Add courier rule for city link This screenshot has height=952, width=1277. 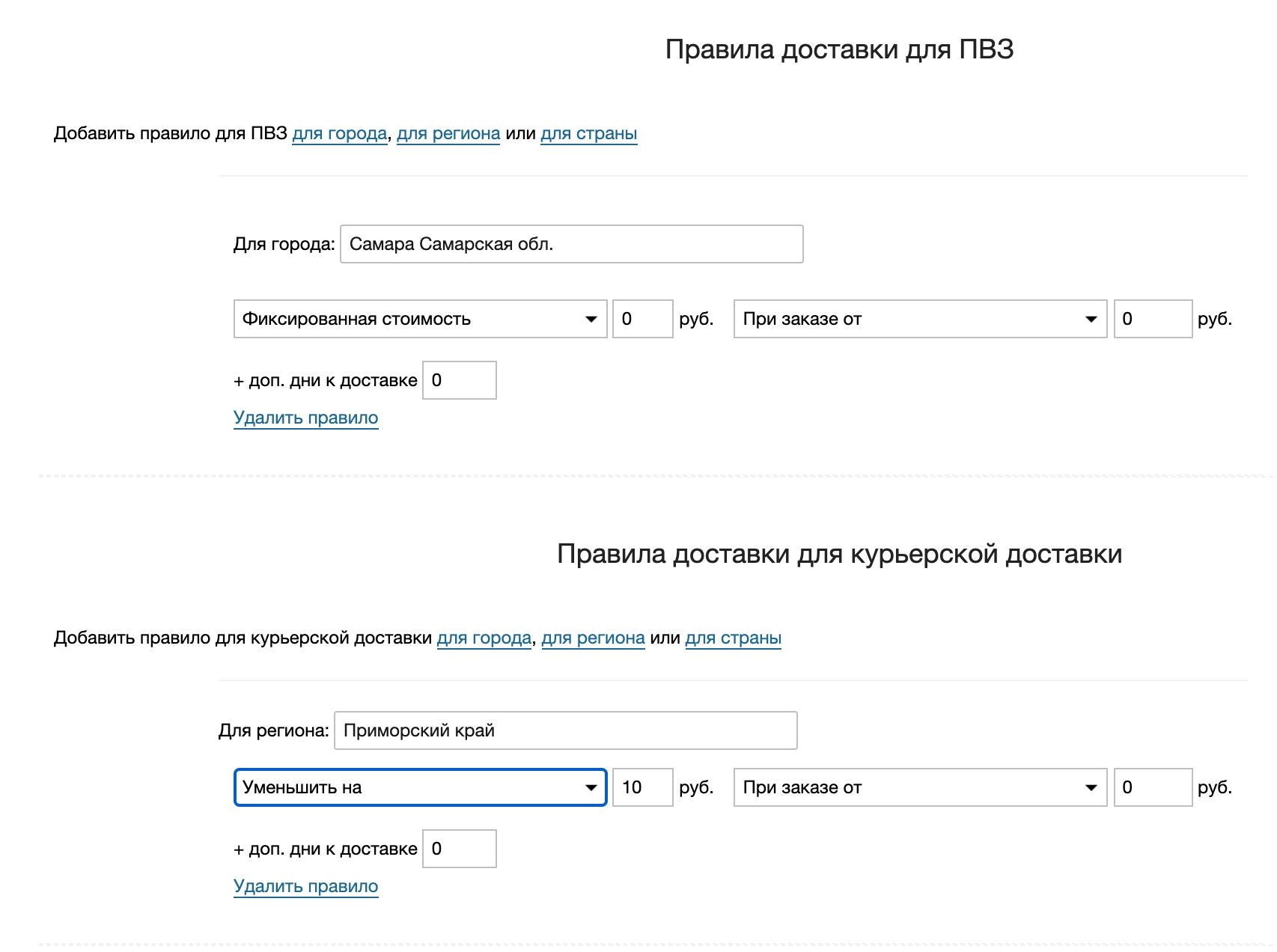coord(484,638)
